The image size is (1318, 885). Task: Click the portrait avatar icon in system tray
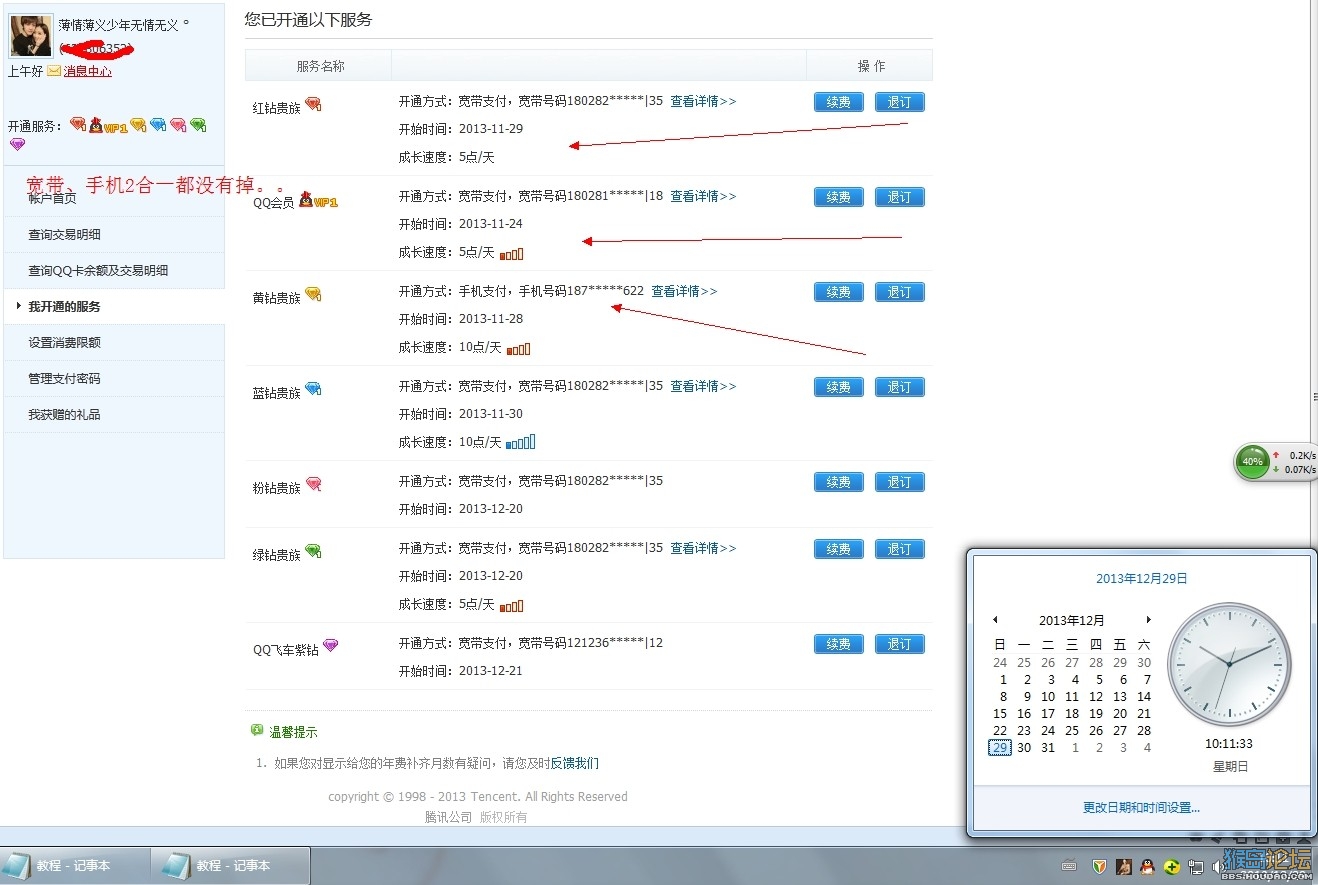pos(1123,866)
